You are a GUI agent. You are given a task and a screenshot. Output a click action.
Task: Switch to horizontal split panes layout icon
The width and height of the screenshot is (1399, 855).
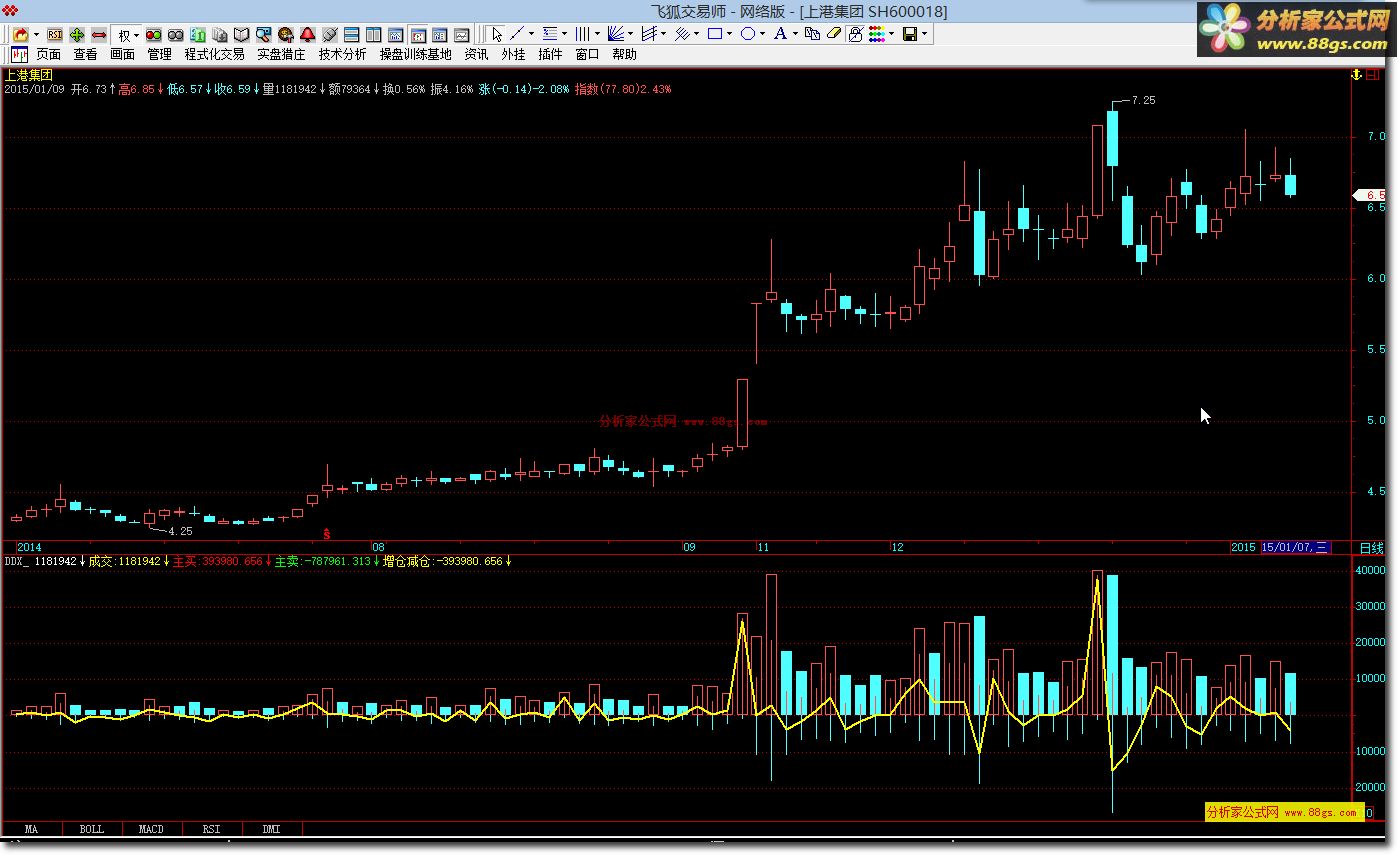[352, 34]
